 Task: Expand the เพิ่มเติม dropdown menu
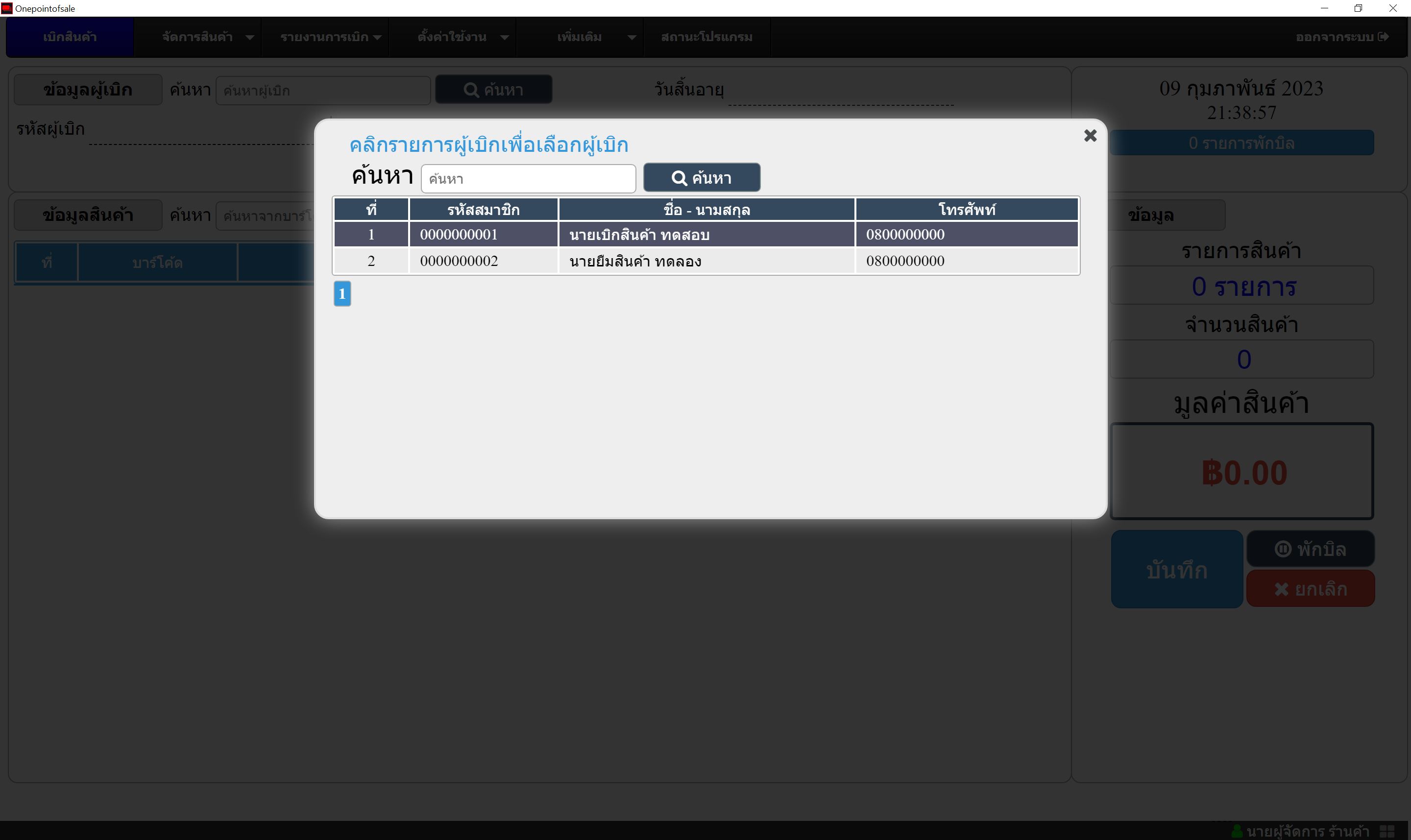[x=580, y=37]
